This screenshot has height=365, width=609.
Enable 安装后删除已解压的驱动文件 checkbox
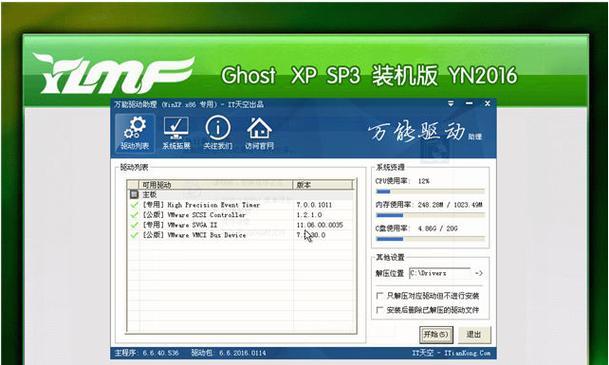pos(380,310)
